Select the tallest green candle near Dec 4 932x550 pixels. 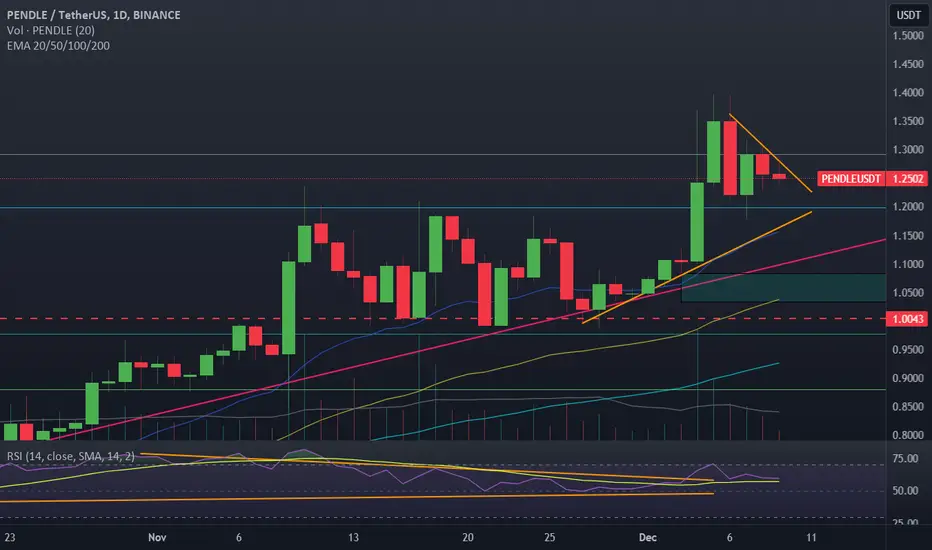coord(697,222)
